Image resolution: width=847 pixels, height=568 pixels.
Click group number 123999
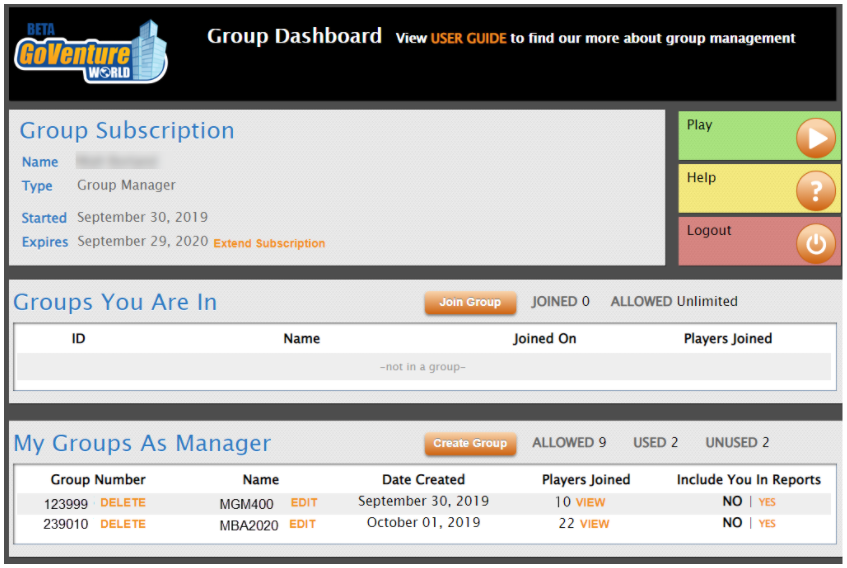click(x=66, y=504)
